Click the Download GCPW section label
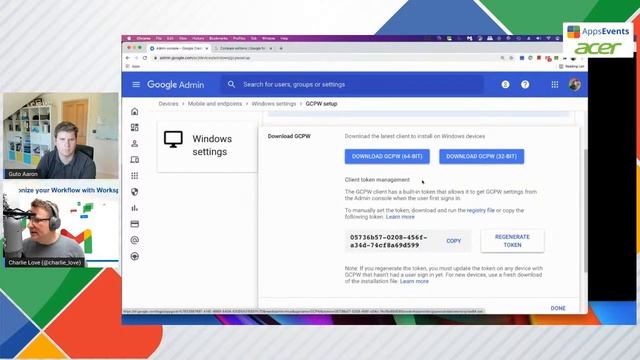 (x=289, y=136)
